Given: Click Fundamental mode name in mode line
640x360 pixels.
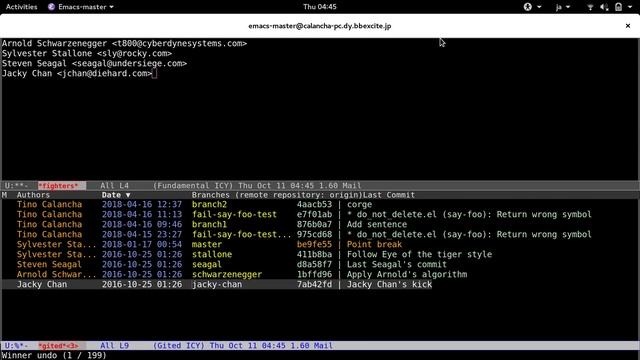Looking at the screenshot, I should pos(182,186).
